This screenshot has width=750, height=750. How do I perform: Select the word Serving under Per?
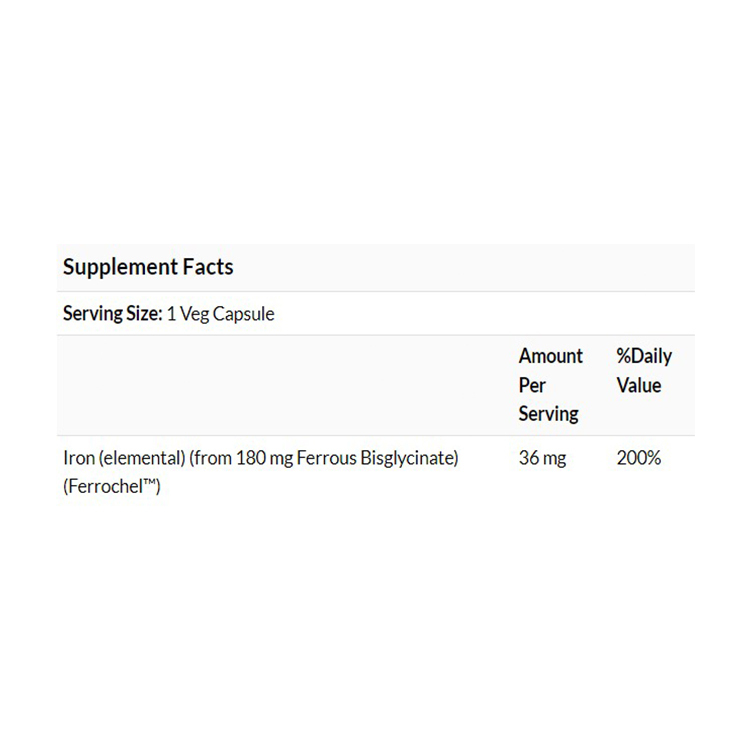pyautogui.click(x=548, y=413)
